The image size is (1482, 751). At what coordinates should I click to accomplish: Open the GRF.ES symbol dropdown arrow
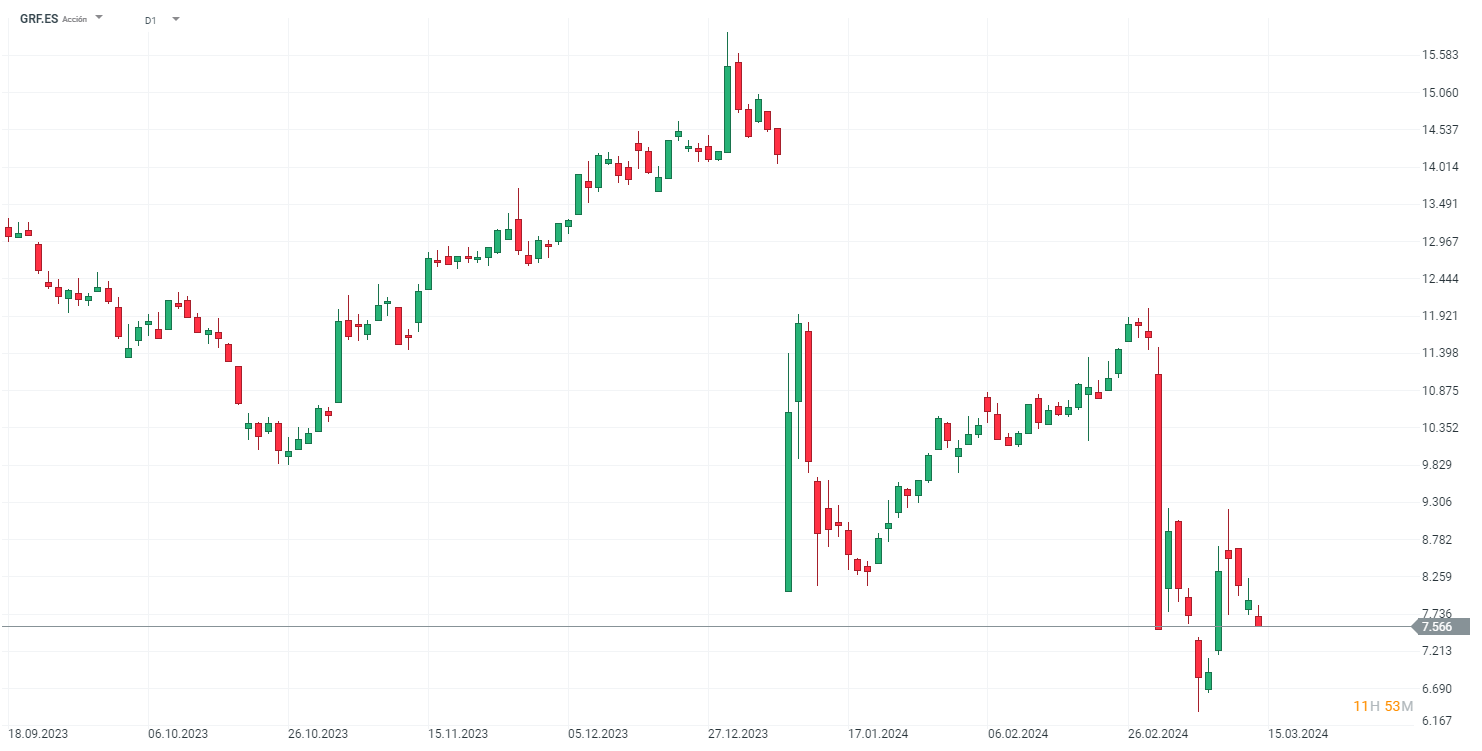point(99,18)
